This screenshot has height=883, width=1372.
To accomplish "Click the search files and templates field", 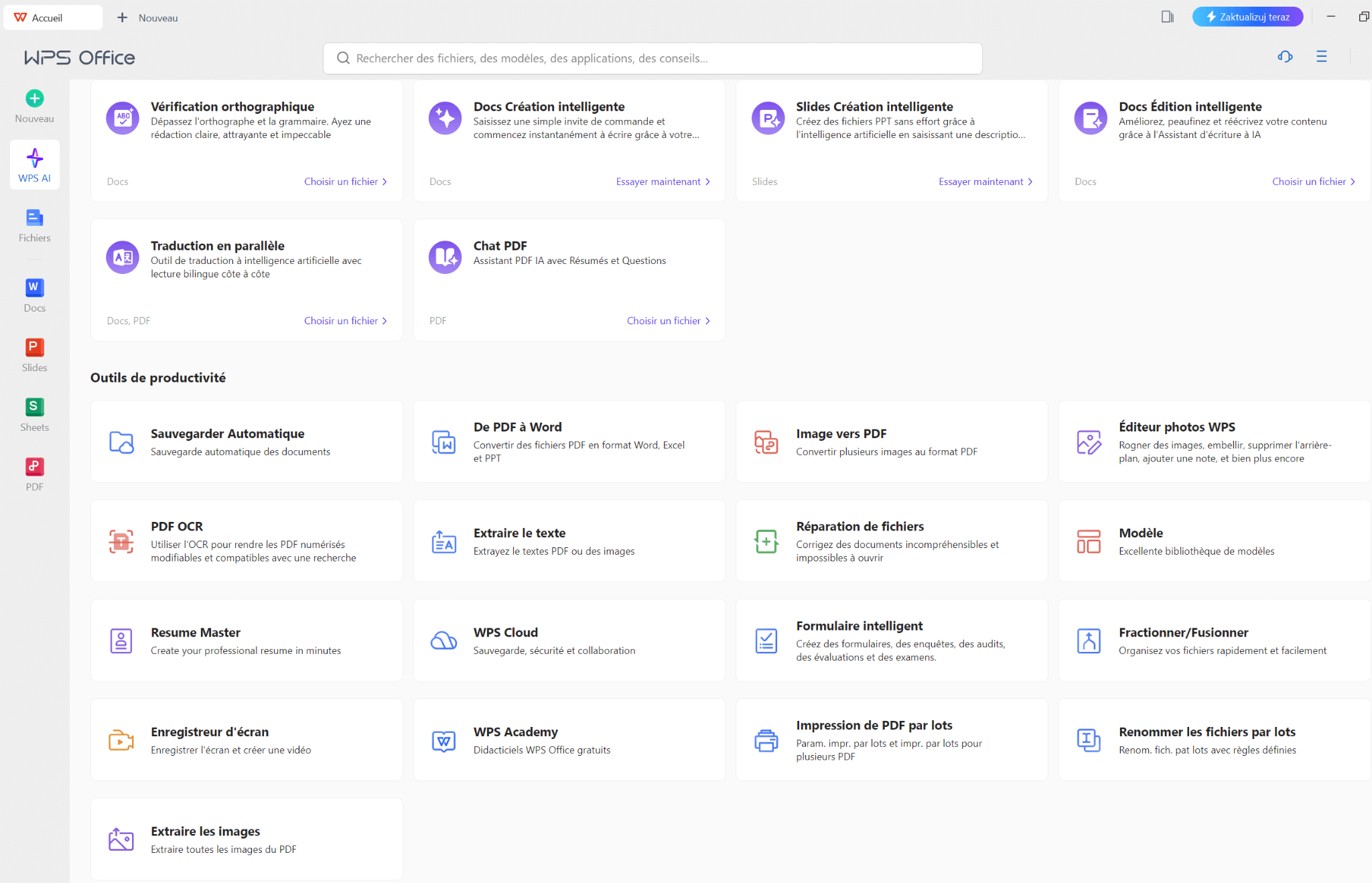I will point(653,58).
